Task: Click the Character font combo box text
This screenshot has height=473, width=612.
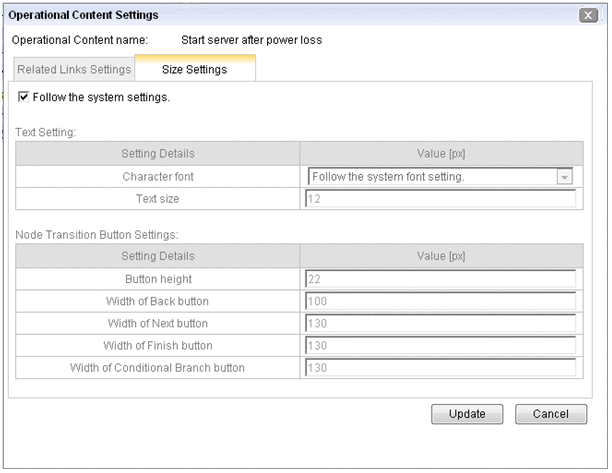Action: tap(430, 177)
